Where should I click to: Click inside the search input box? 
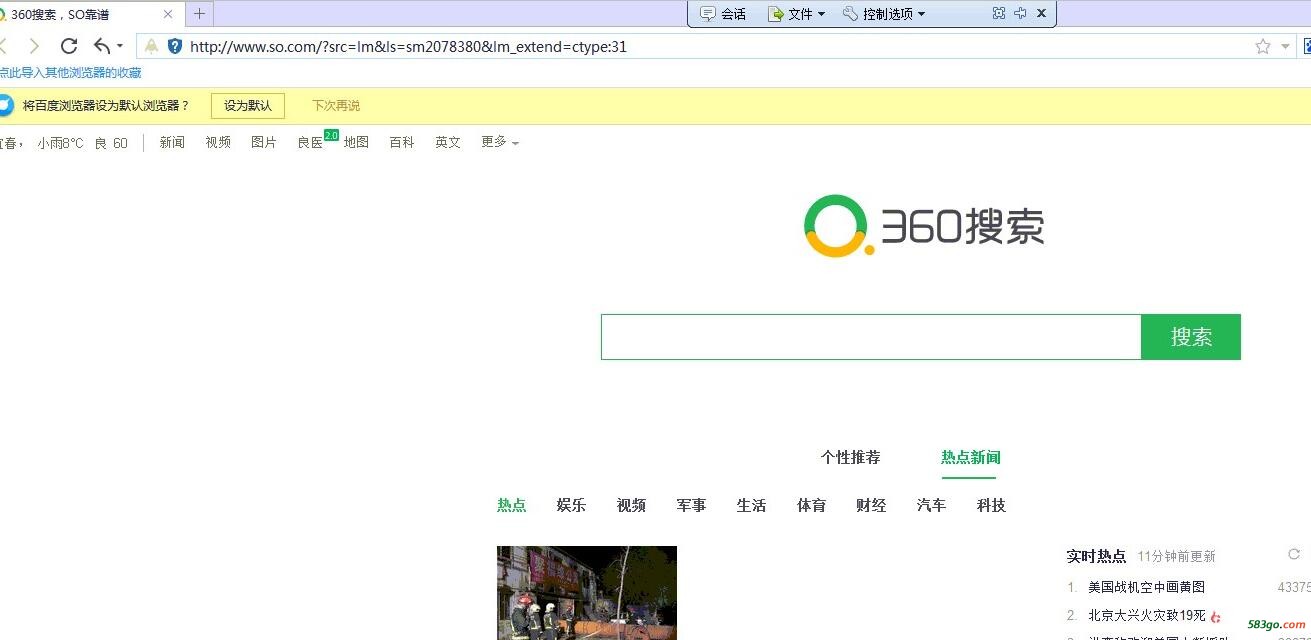[x=871, y=337]
